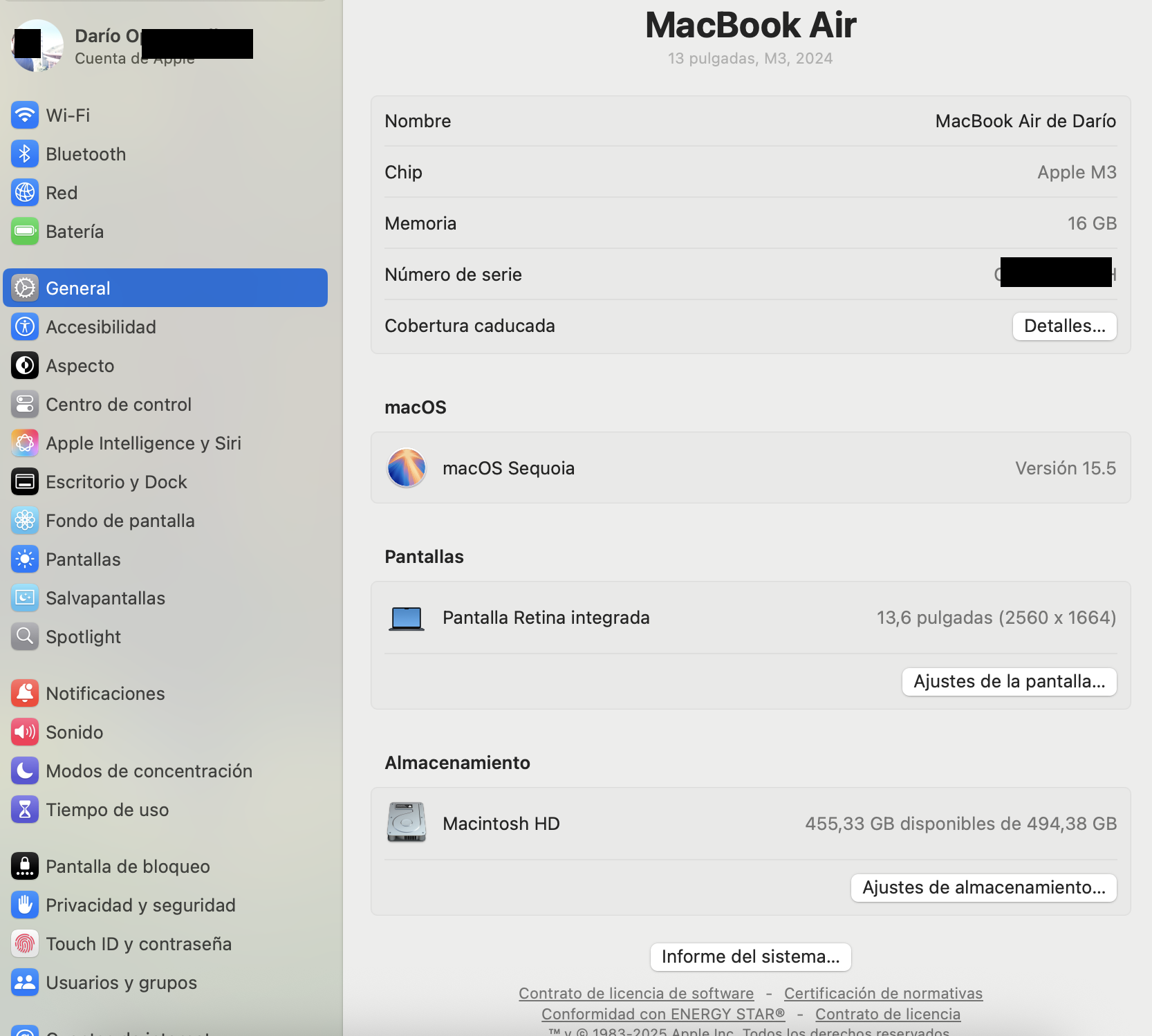The width and height of the screenshot is (1152, 1036).
Task: Click Touch ID fingerprint icon
Action: (x=25, y=943)
